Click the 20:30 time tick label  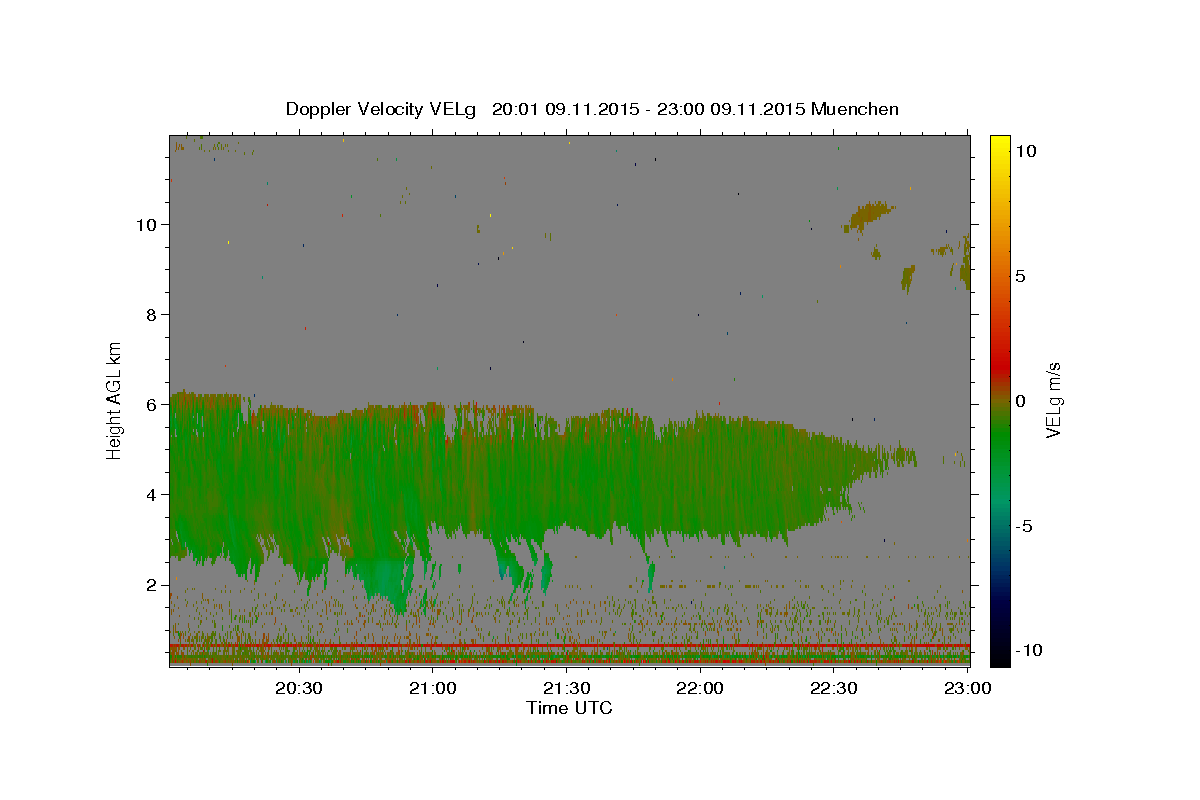[299, 688]
